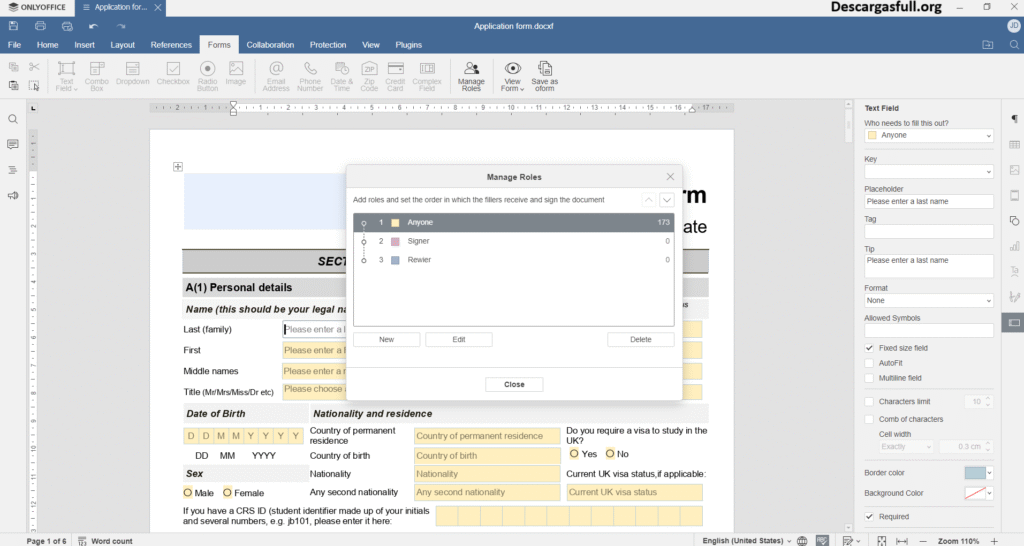Enable the Multiline field checkbox
This screenshot has width=1024, height=546.
coord(869,378)
